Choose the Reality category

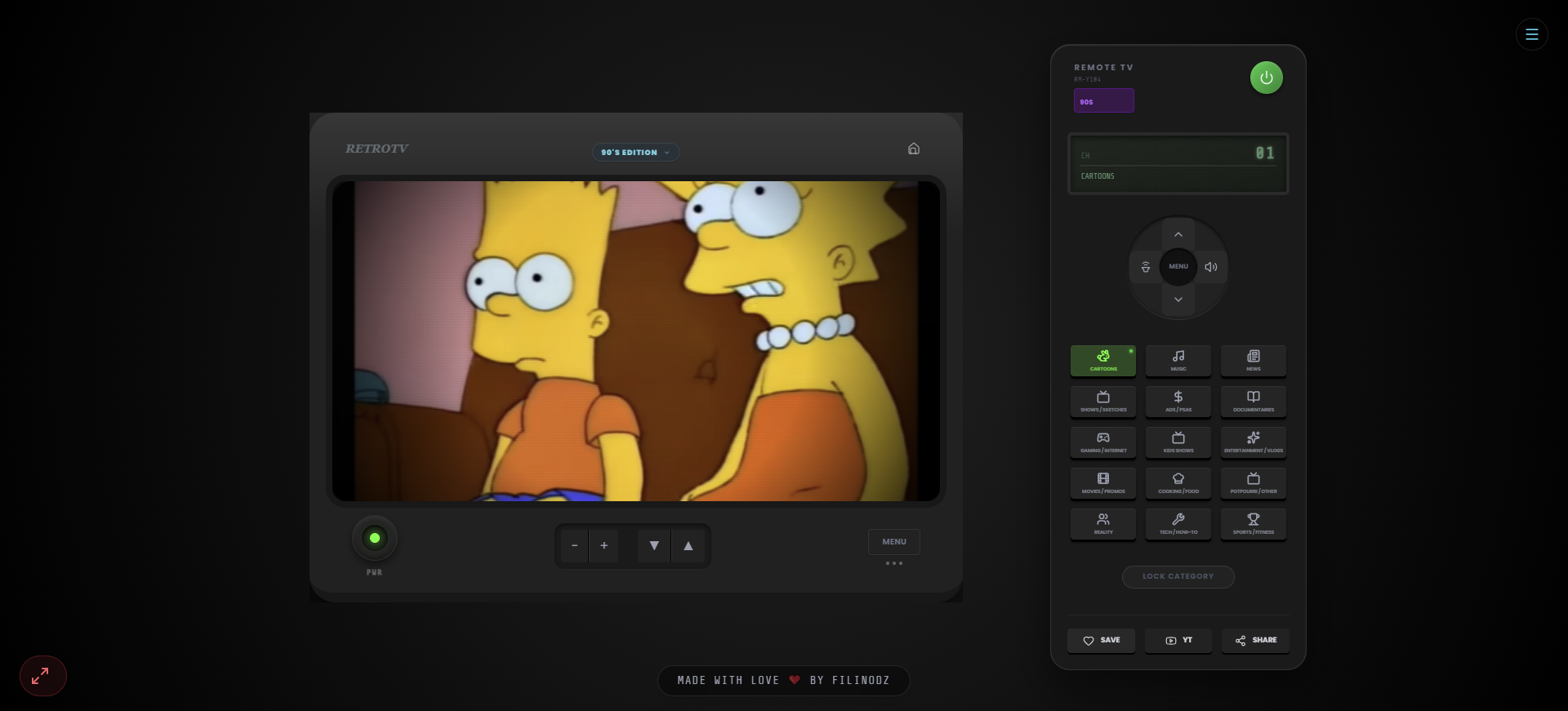pyautogui.click(x=1102, y=523)
